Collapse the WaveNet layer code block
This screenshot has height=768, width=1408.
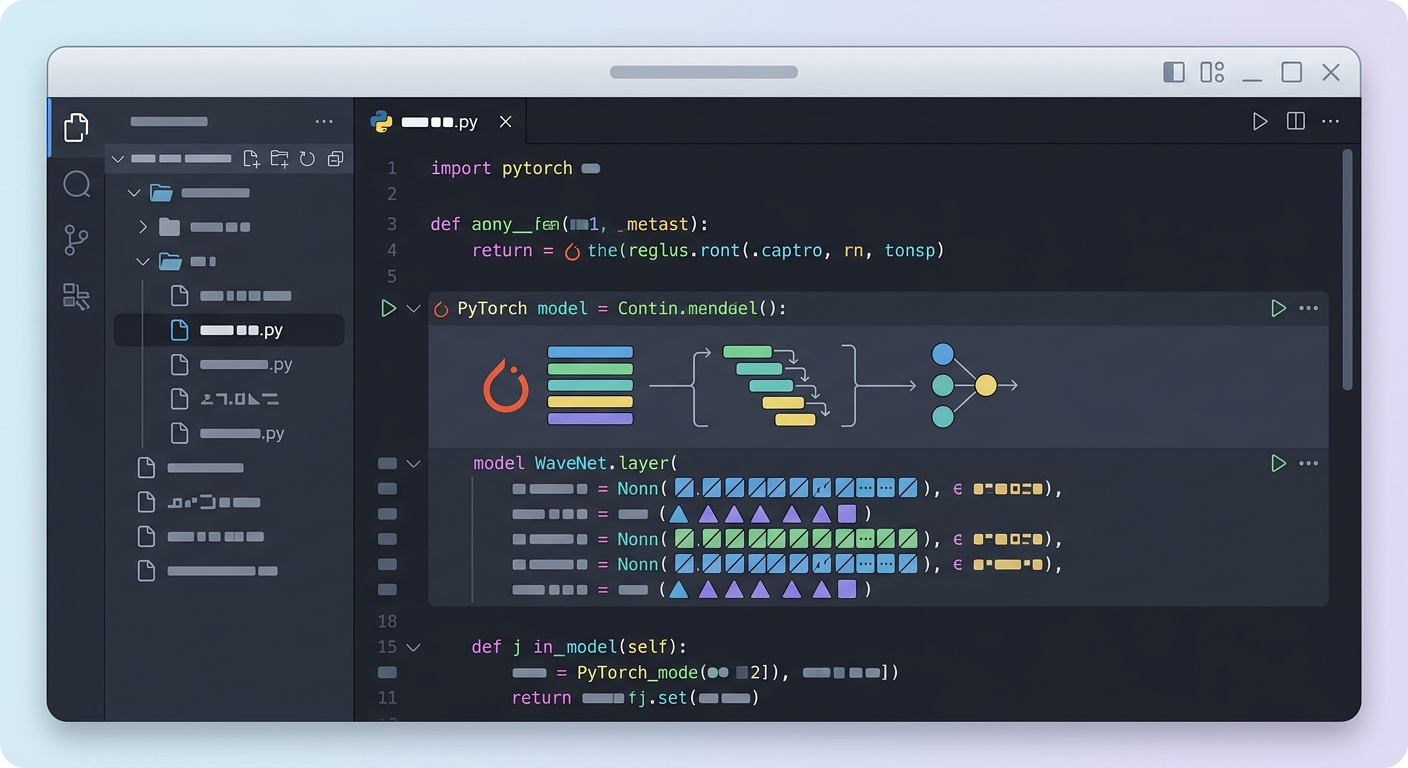point(413,463)
